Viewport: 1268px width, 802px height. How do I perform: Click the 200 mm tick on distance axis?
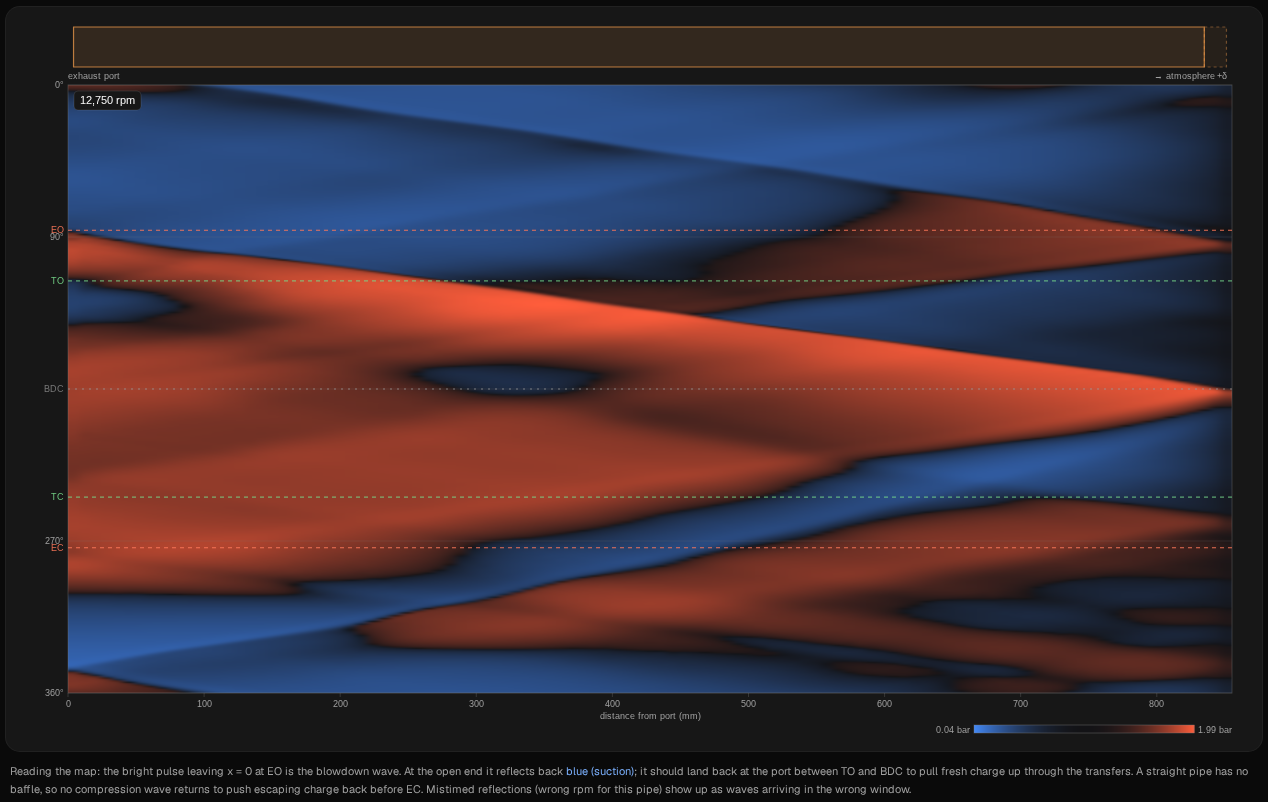[x=341, y=704]
